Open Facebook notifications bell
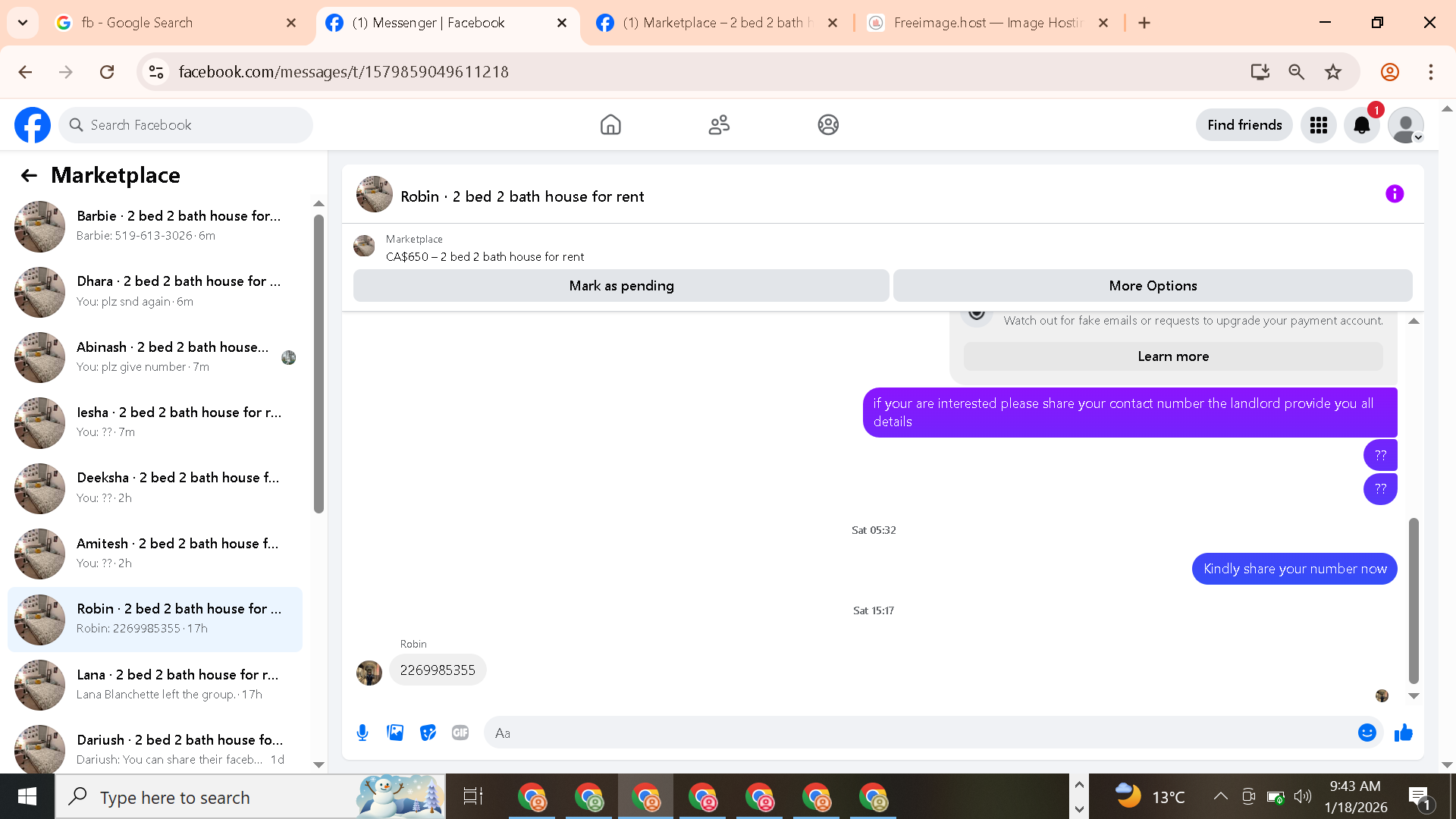 (1361, 125)
